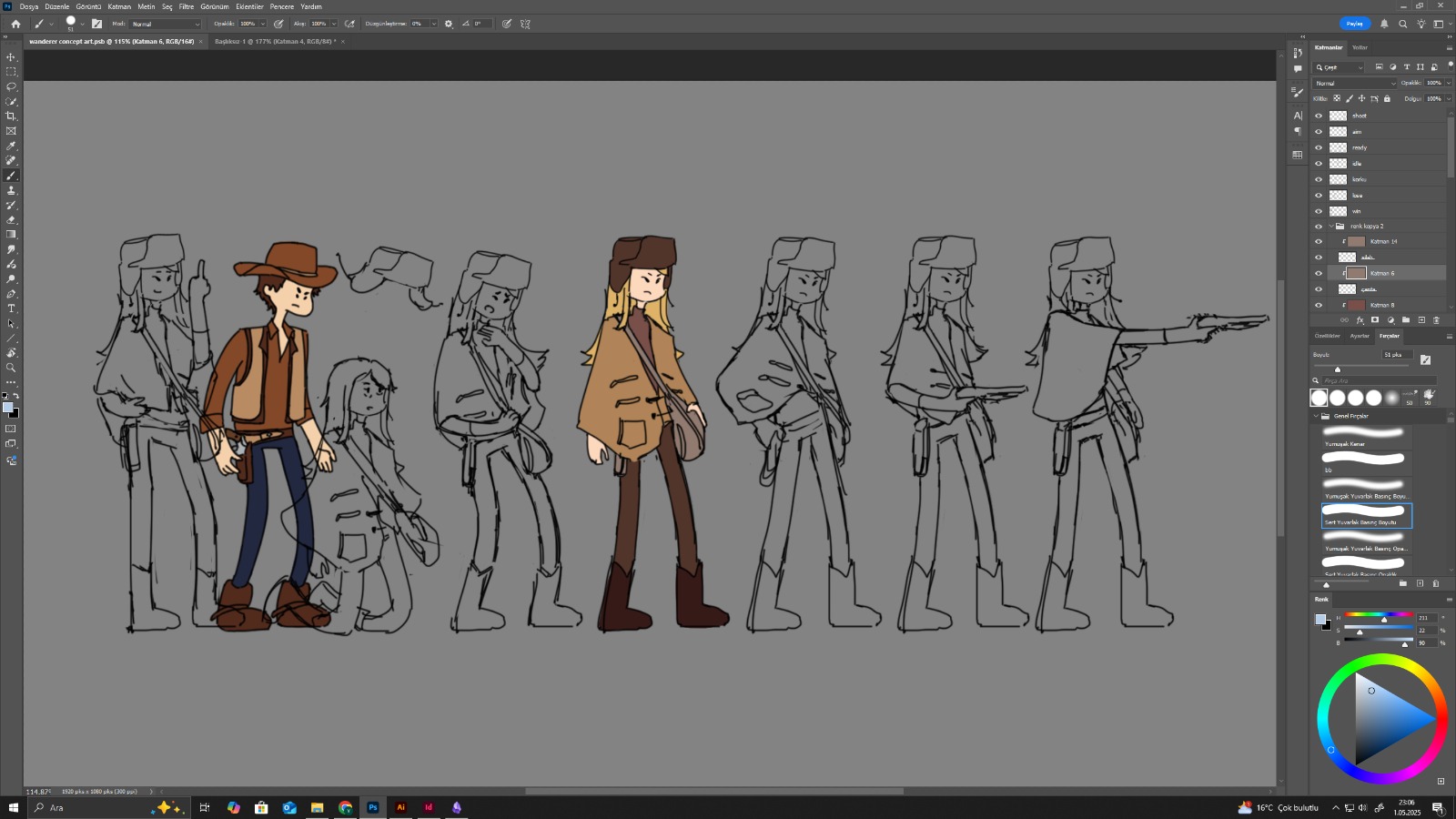Select the Horizontal Type tool
Viewport: 1456px width, 819px height.
click(11, 308)
